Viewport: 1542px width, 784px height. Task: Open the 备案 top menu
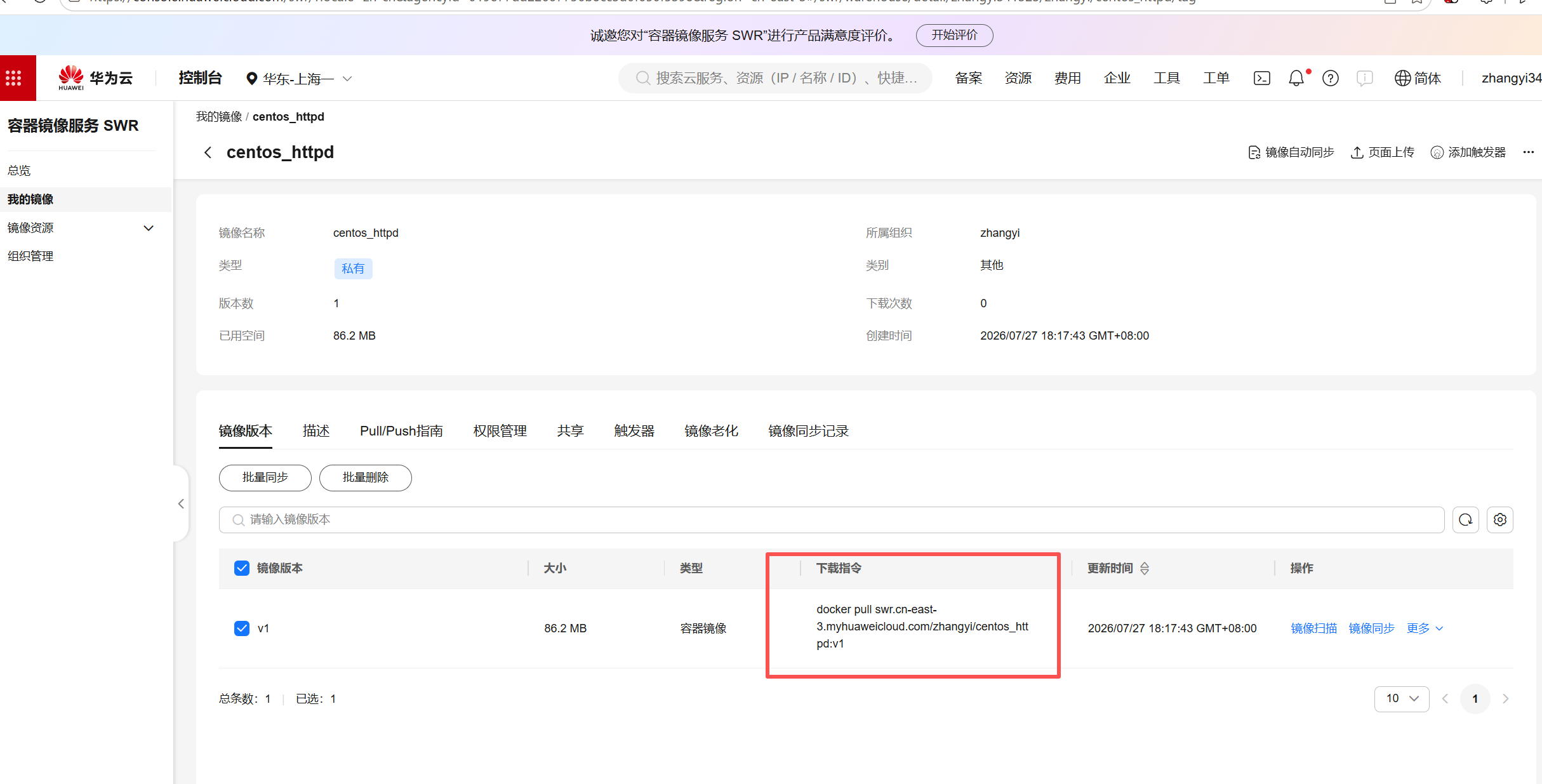[969, 78]
